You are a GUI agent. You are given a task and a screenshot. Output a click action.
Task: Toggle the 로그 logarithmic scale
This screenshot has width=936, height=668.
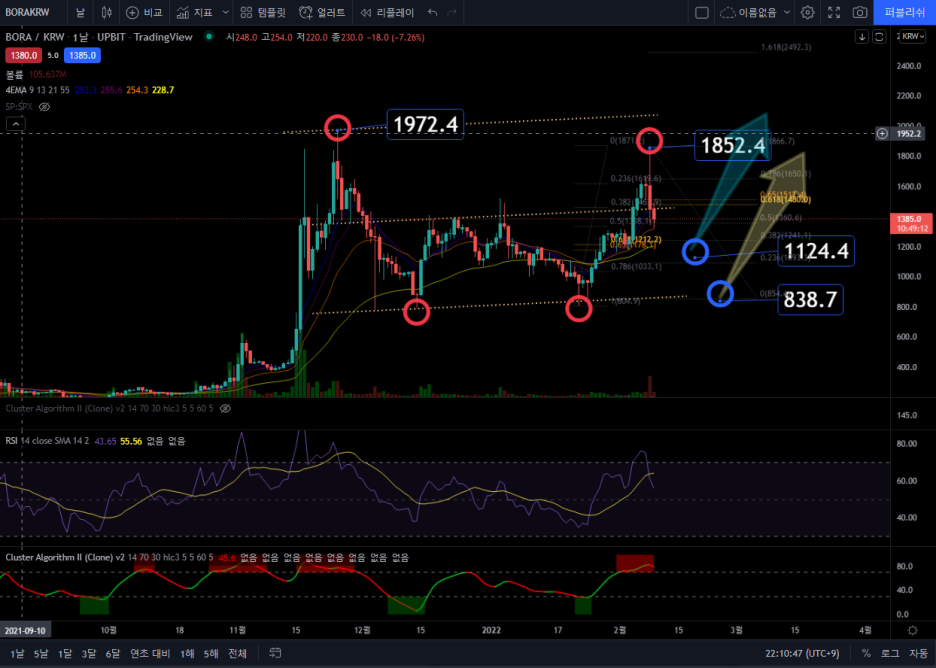pyautogui.click(x=889, y=654)
